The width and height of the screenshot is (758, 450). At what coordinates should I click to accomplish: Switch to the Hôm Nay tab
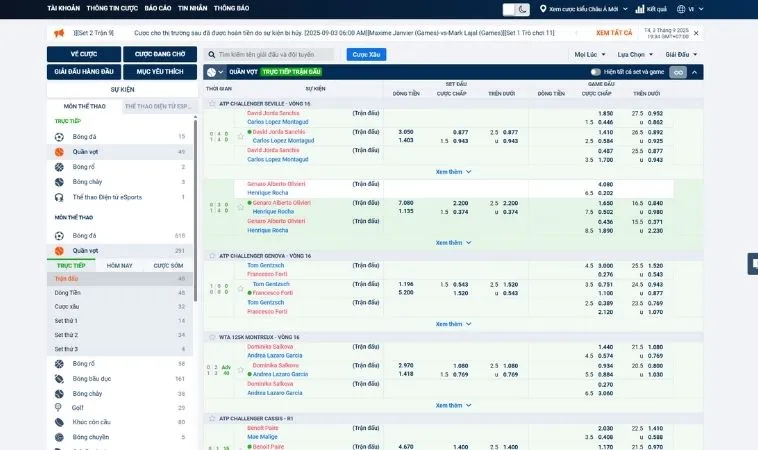coord(120,265)
